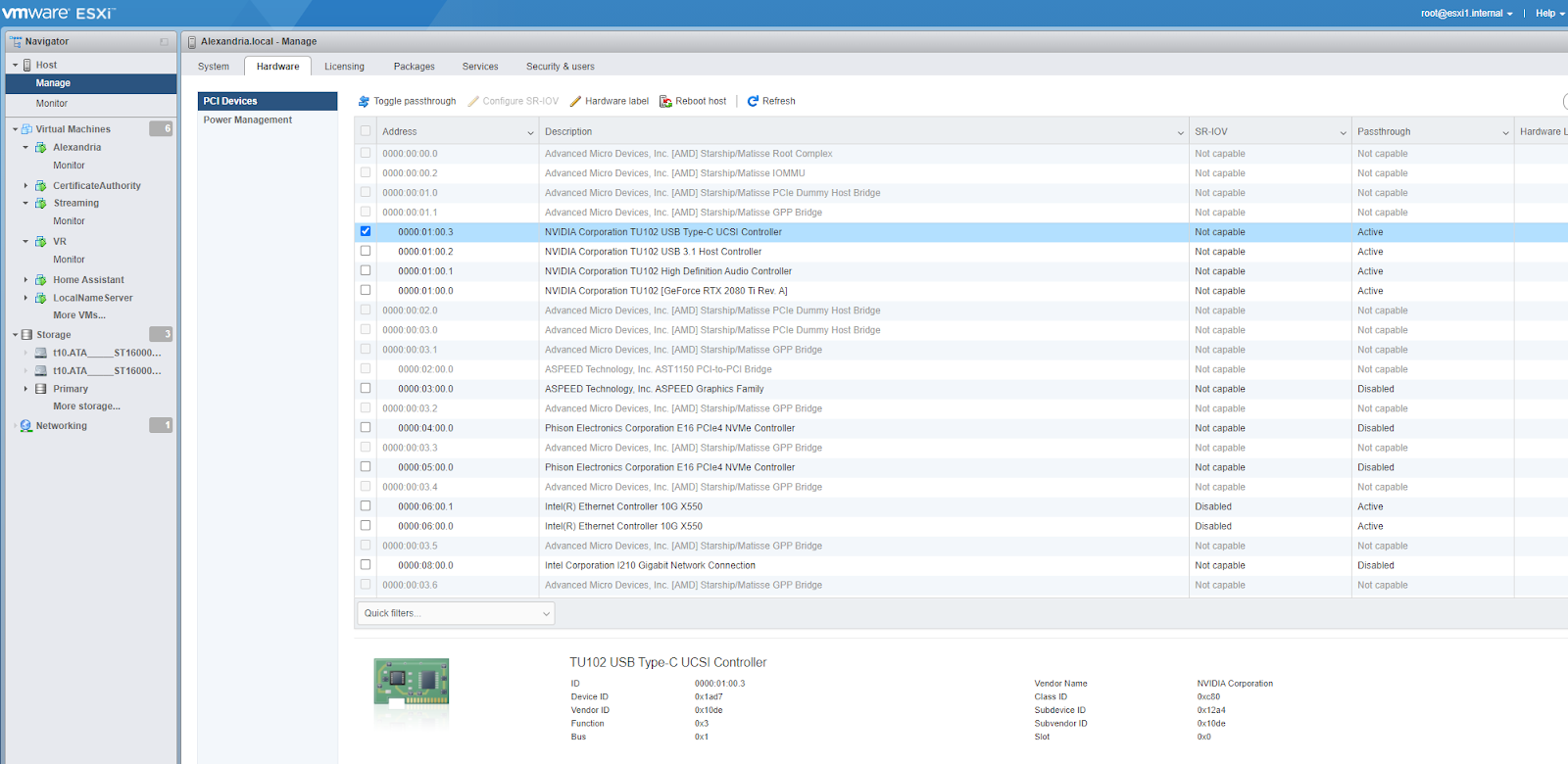Switch to the System tab
Viewport: 1568px width, 764px height.
coord(214,67)
